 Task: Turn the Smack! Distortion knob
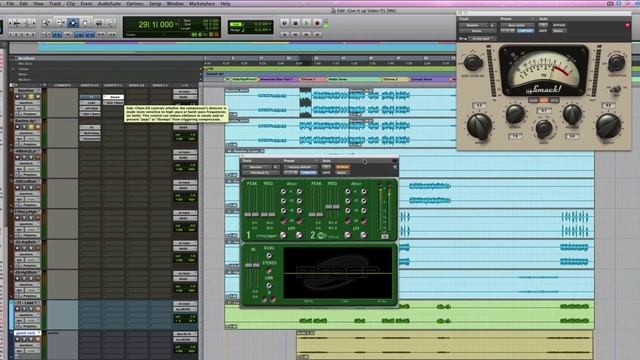[616, 62]
